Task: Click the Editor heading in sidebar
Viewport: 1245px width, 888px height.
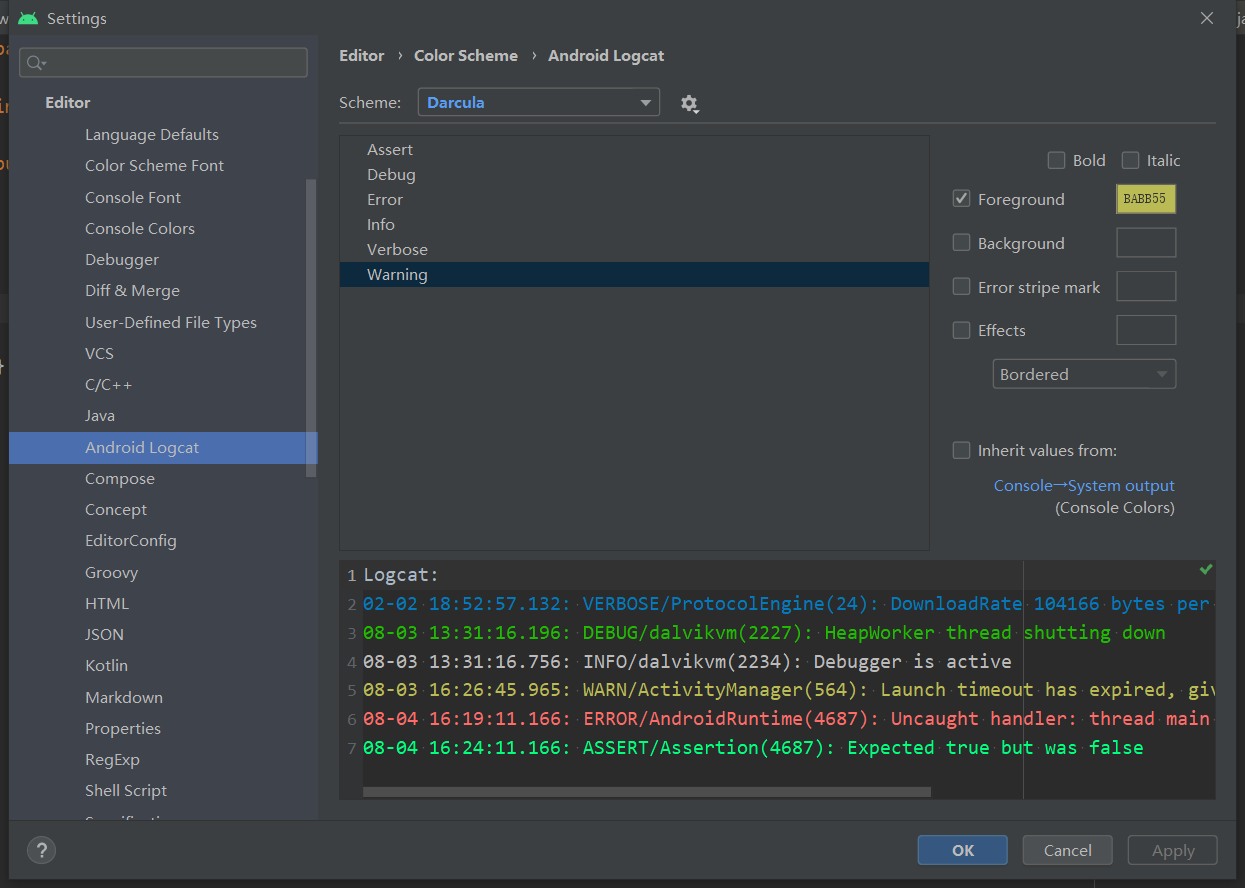Action: coord(68,102)
